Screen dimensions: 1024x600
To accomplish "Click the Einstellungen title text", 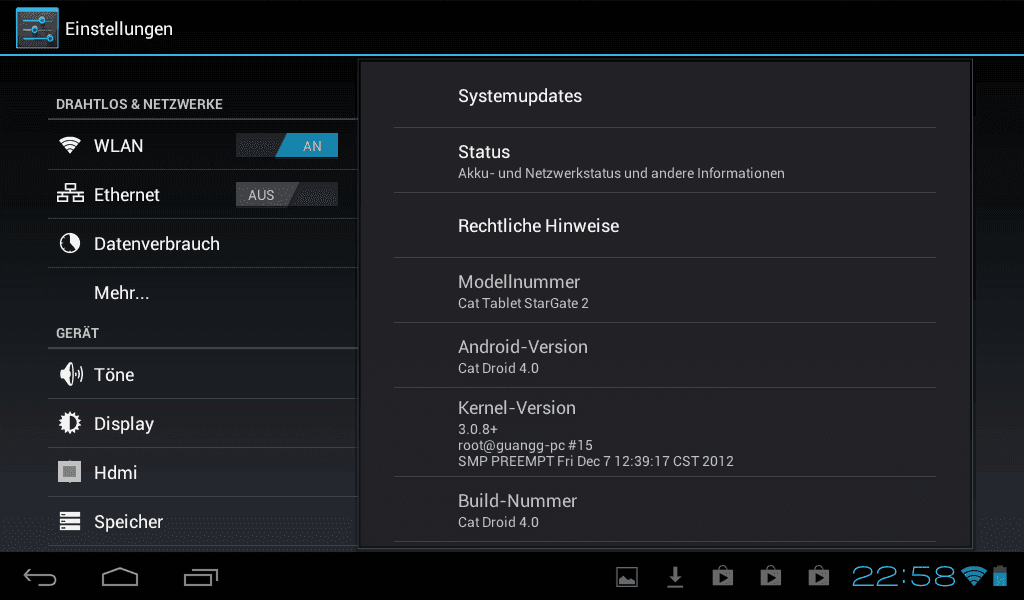I will coord(119,29).
